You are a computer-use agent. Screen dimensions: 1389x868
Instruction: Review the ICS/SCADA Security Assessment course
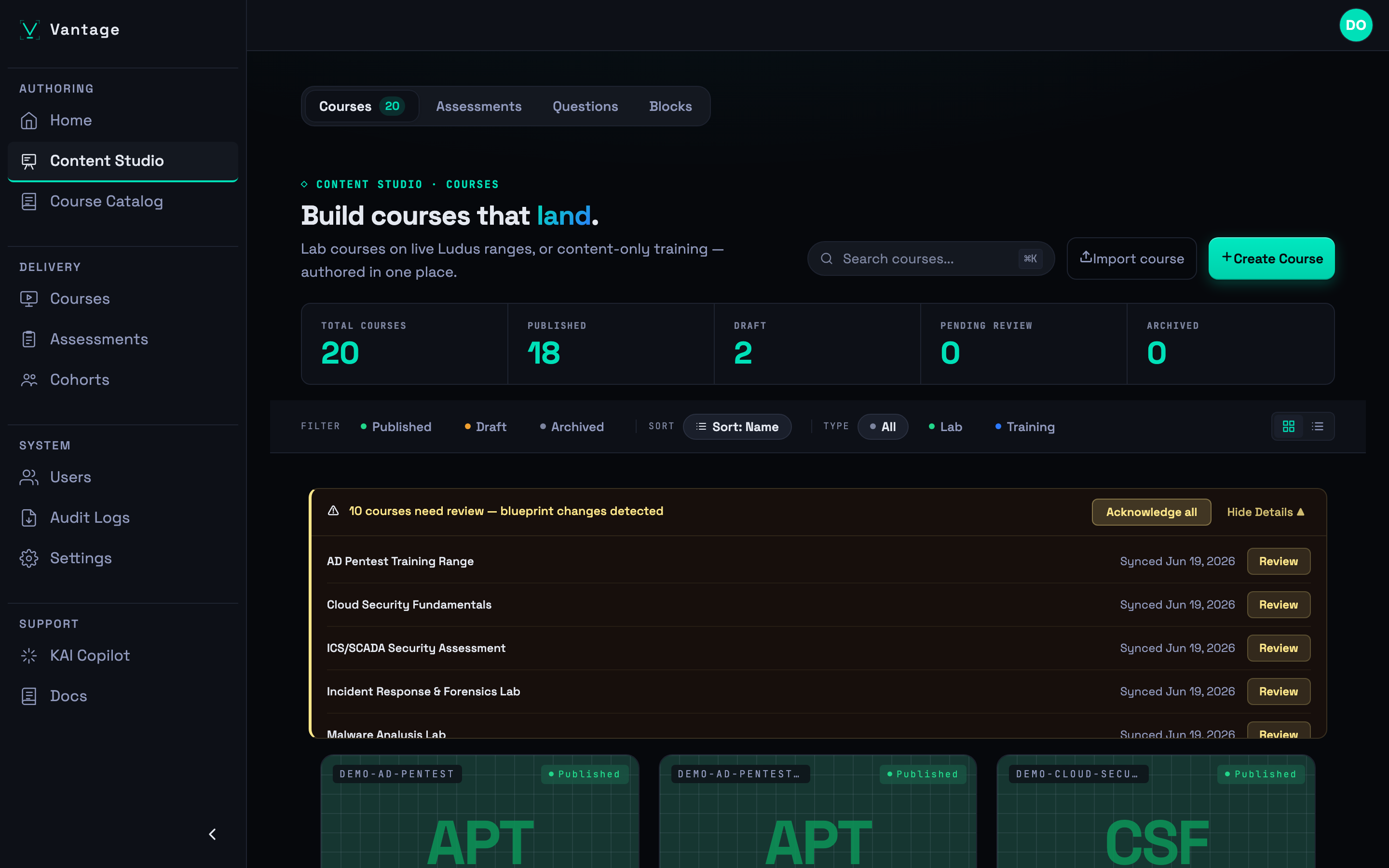(x=1278, y=648)
